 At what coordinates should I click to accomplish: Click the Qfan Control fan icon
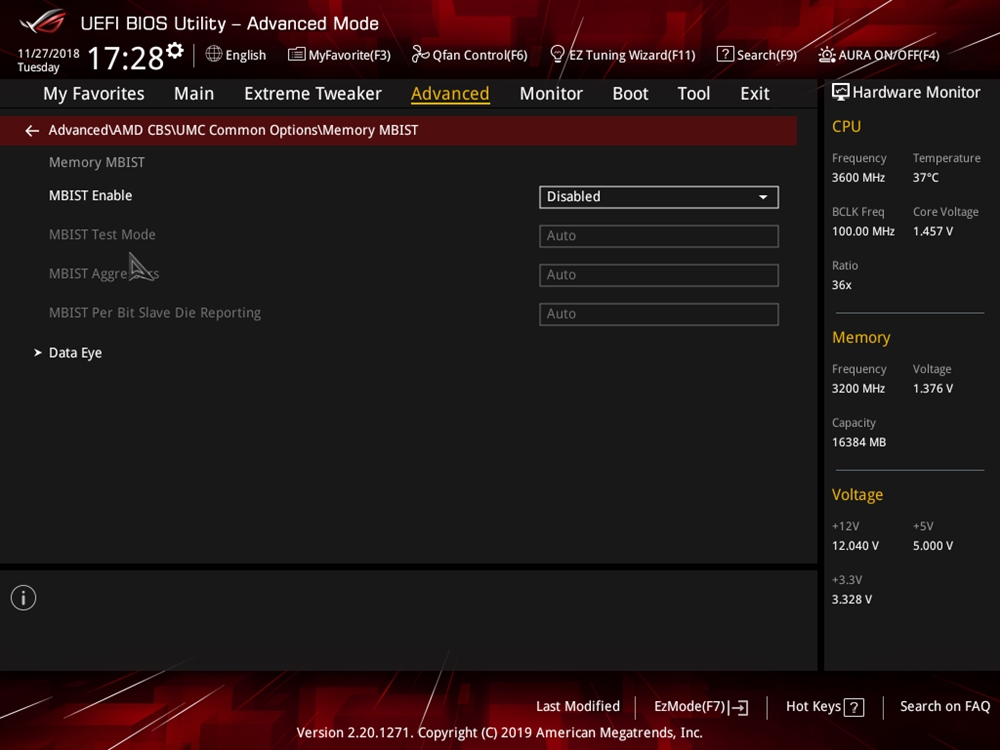tap(420, 54)
